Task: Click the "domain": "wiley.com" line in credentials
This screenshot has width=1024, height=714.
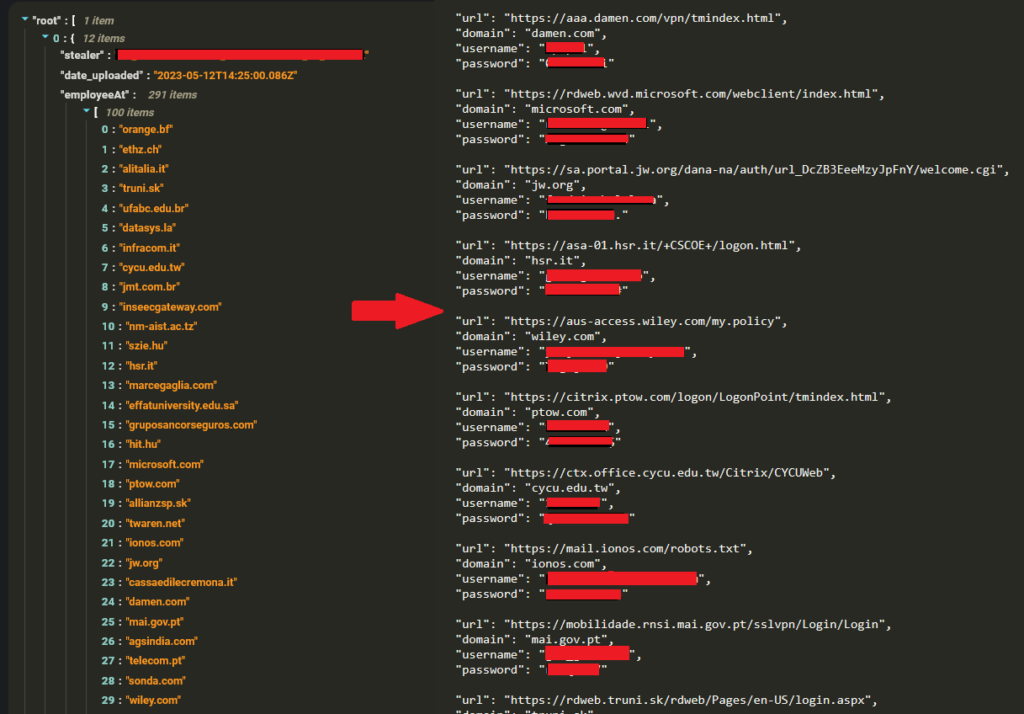Action: (531, 336)
